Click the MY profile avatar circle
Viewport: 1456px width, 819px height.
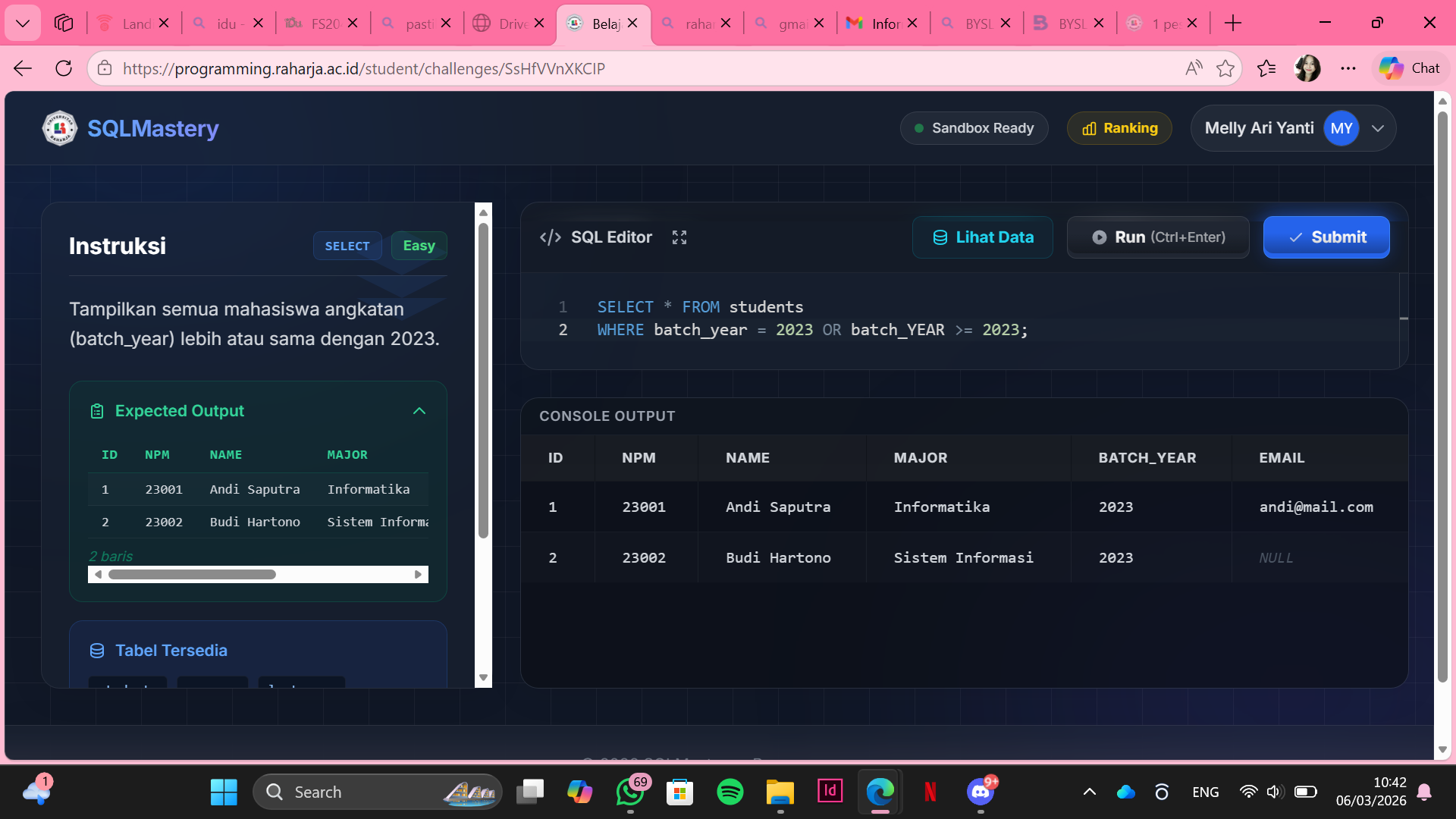tap(1341, 128)
